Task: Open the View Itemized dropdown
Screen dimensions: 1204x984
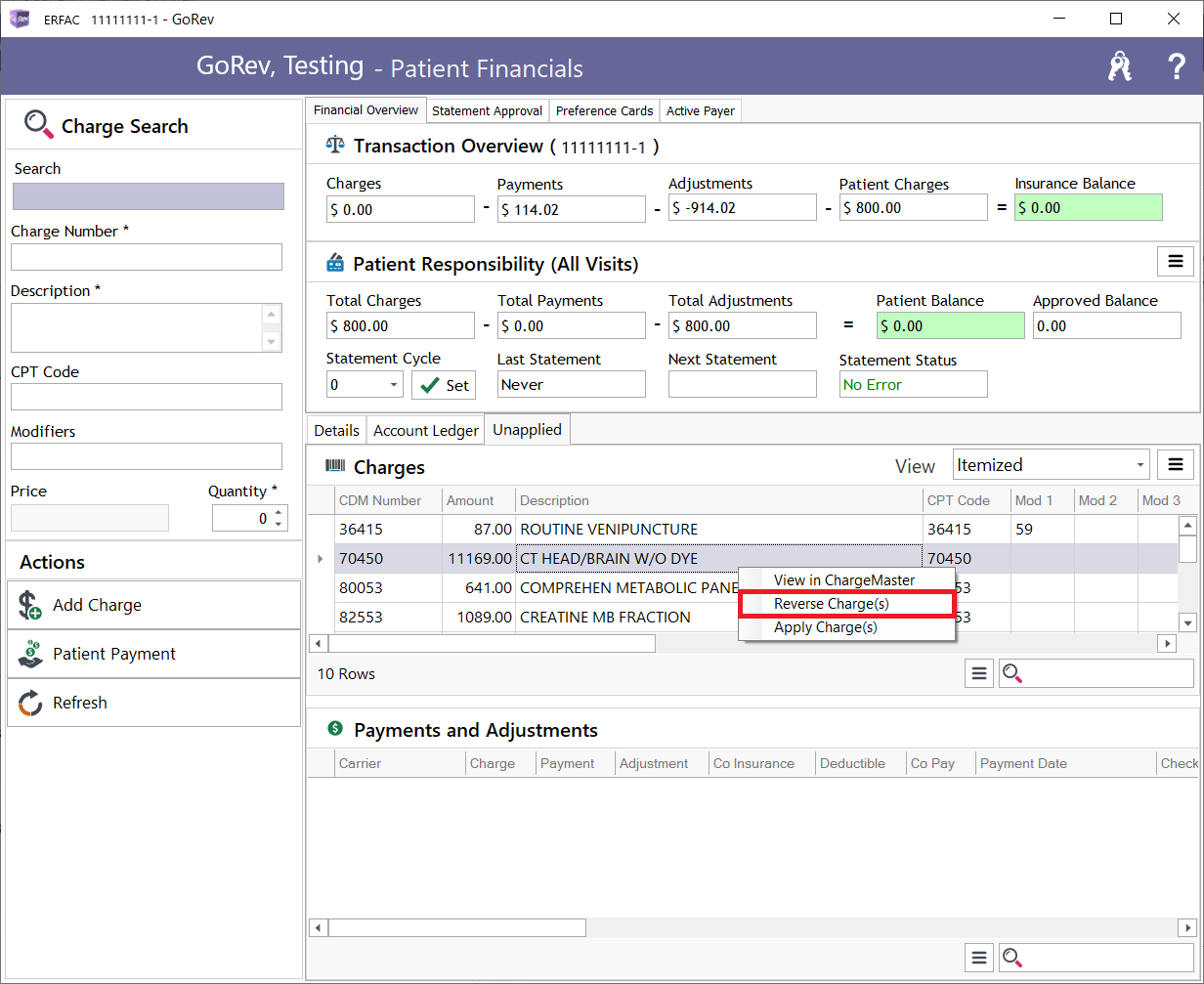Action: click(1141, 465)
